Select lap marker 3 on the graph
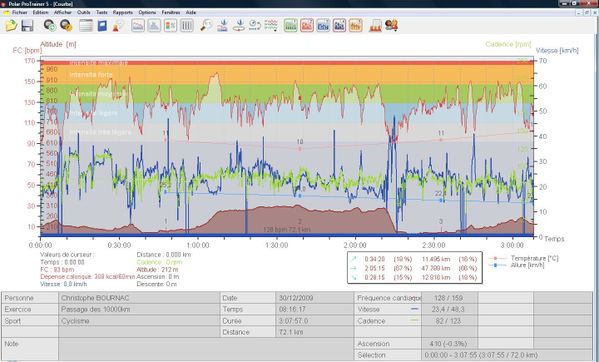 pyautogui.click(x=441, y=221)
